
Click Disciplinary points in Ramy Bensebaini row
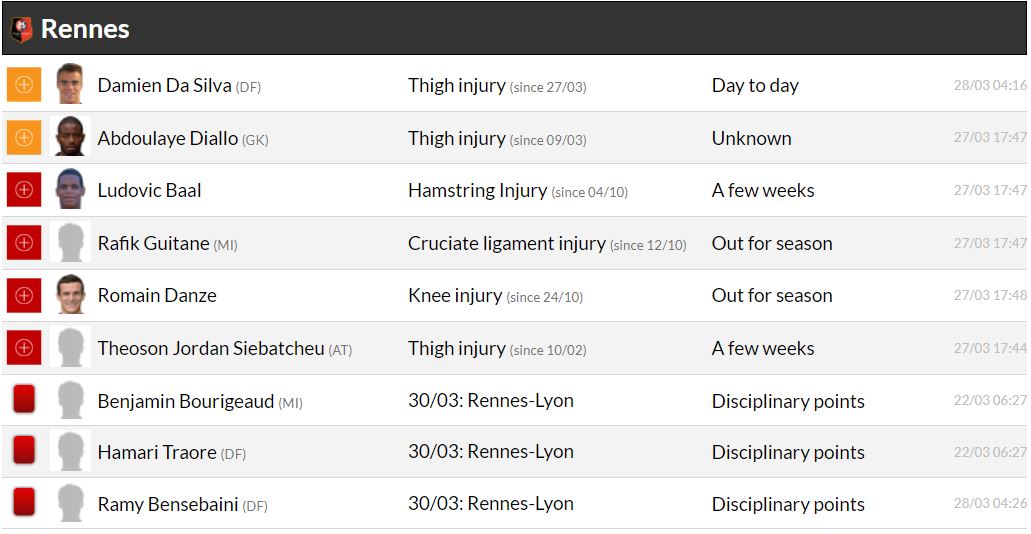point(788,504)
